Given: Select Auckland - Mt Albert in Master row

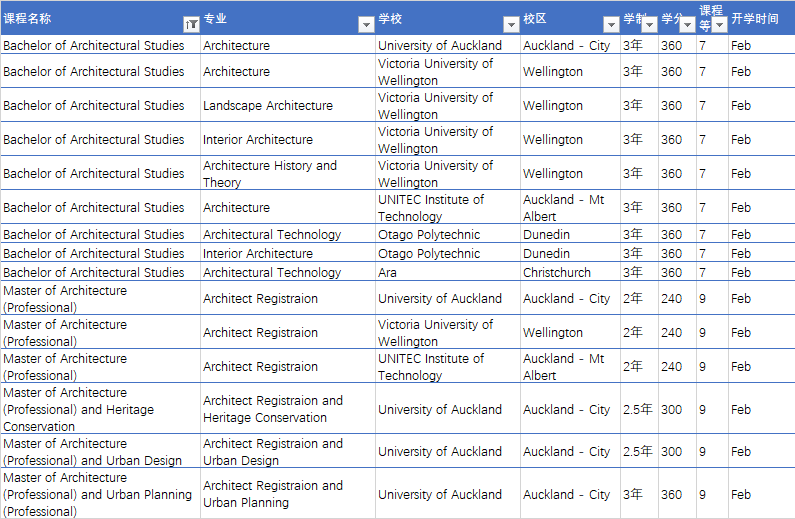Looking at the screenshot, I should click(x=564, y=367).
